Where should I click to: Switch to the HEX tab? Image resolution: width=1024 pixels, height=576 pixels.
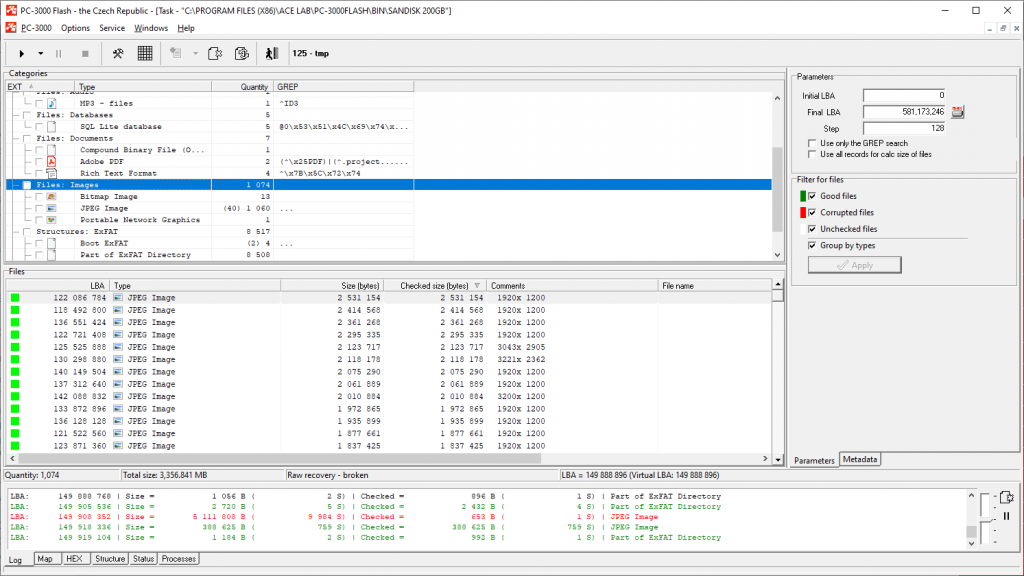click(x=76, y=559)
